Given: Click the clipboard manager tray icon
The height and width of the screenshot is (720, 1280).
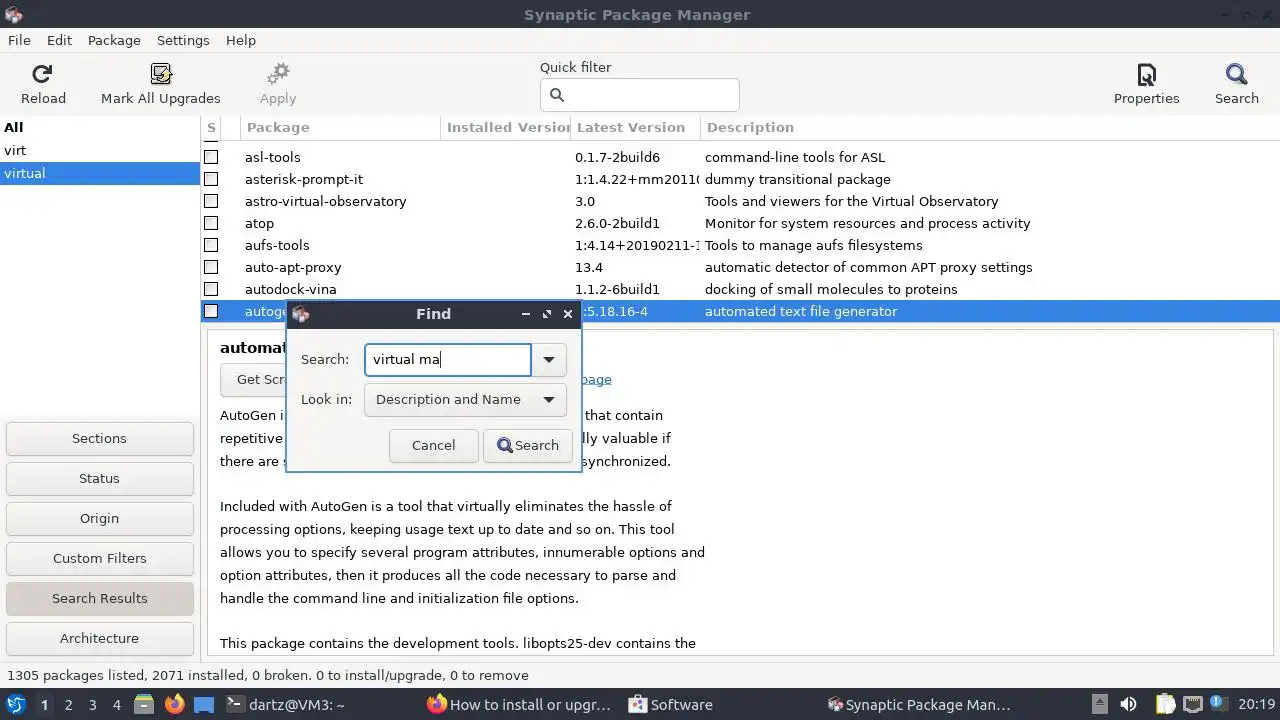Looking at the screenshot, I should pos(1165,705).
